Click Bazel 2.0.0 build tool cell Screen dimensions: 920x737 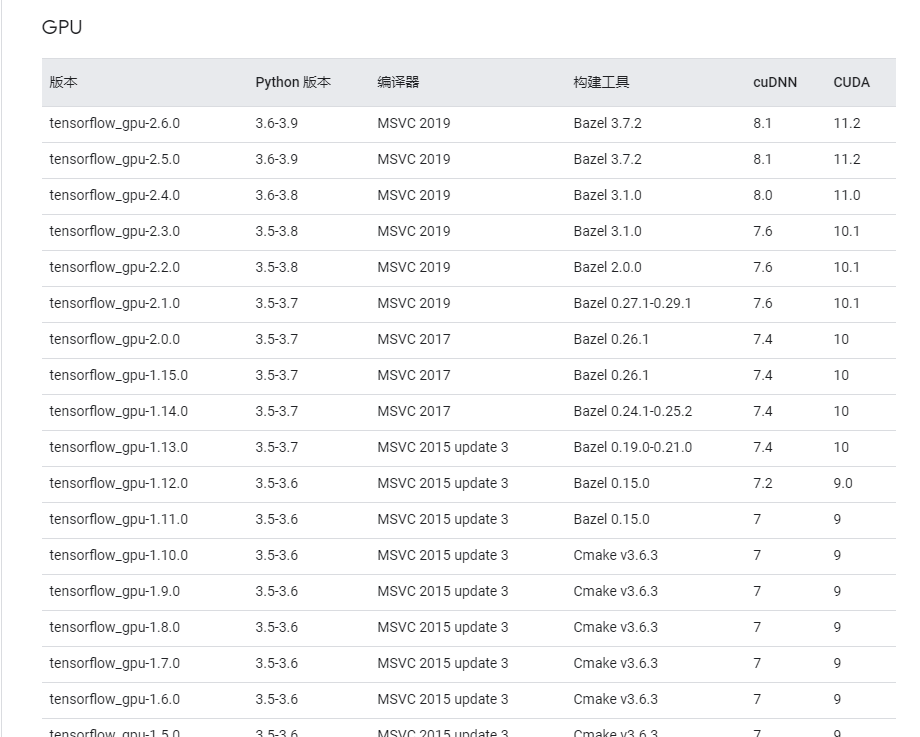(x=607, y=268)
